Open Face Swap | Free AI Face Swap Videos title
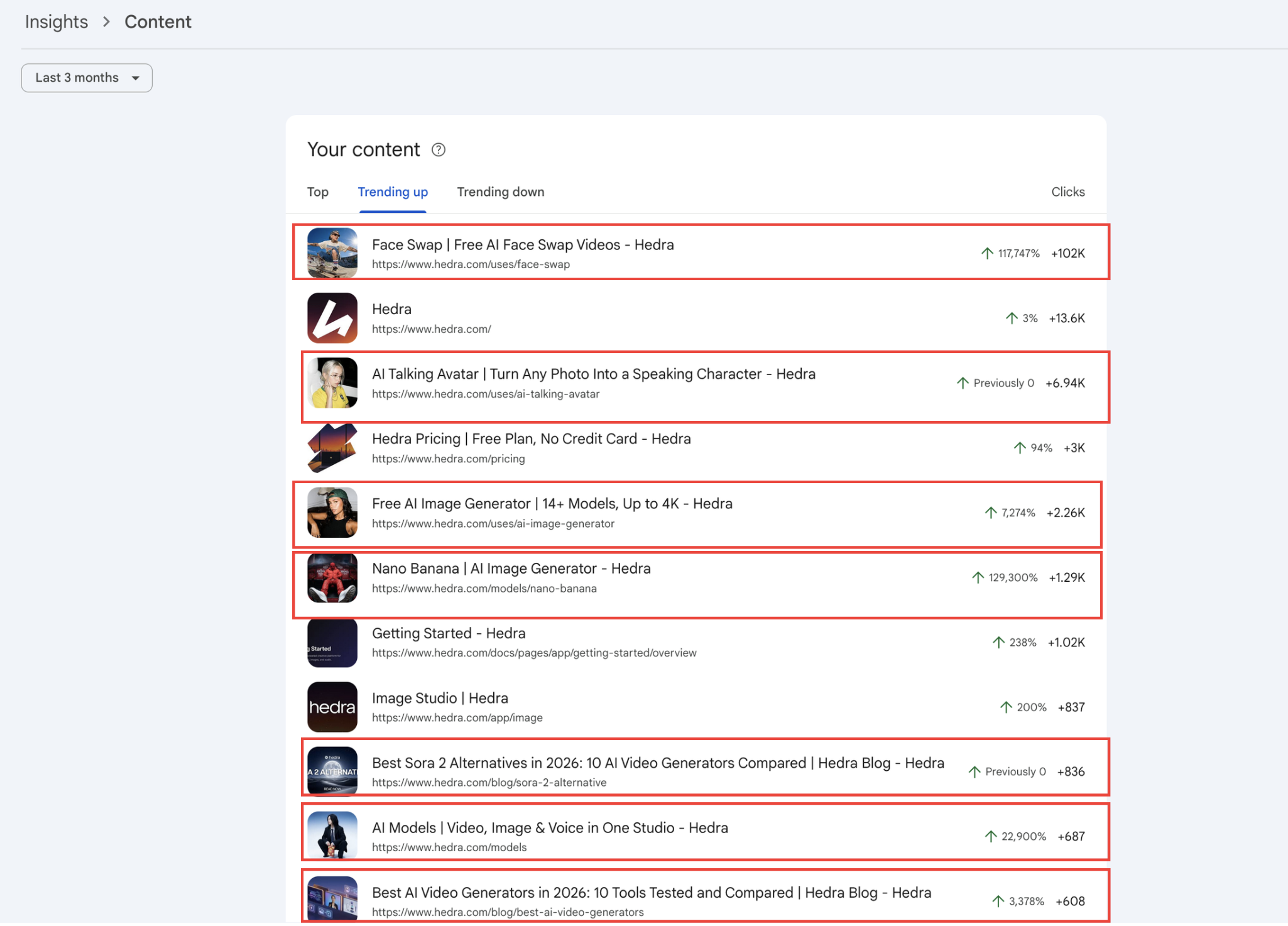Viewport: 1288px width, 926px height. 523,245
